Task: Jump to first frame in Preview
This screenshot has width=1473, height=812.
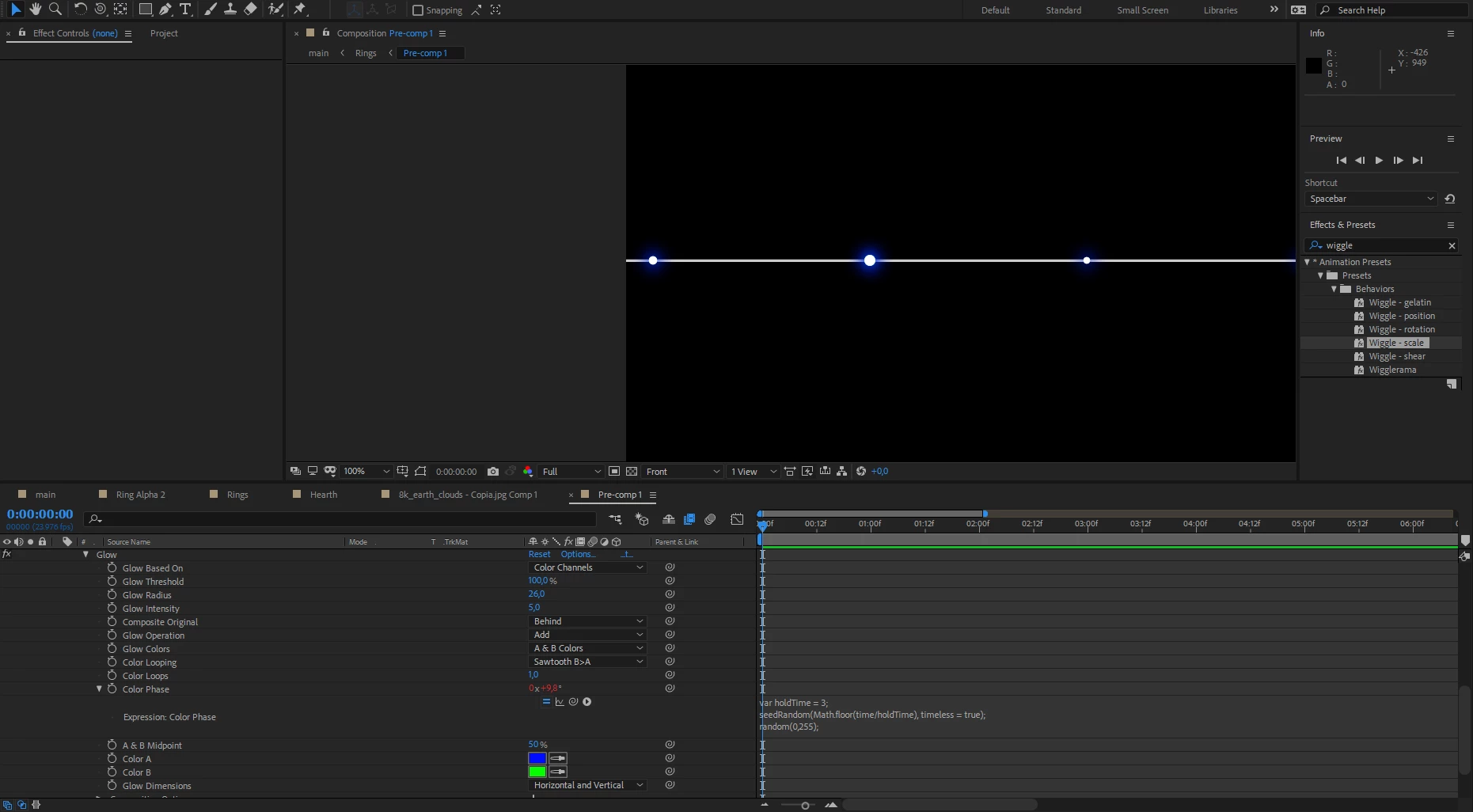Action: click(1341, 160)
